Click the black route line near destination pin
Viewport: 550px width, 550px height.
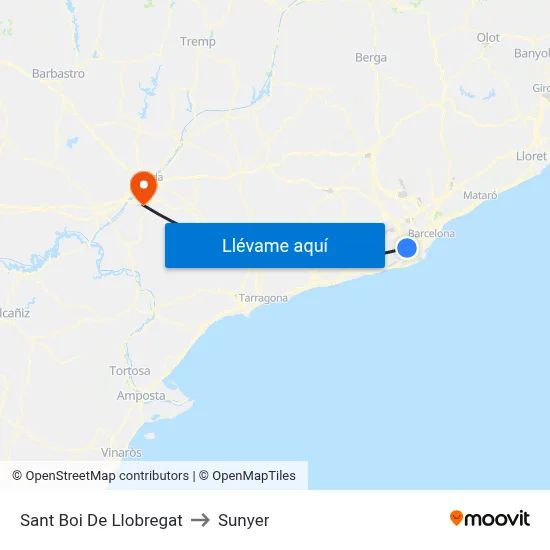pyautogui.click(x=159, y=214)
